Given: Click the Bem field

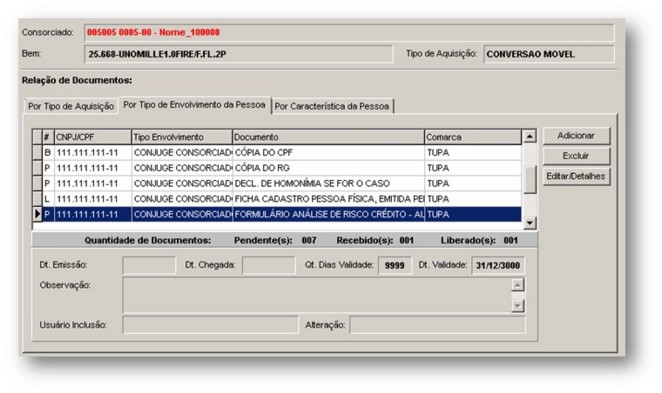Looking at the screenshot, I should [x=239, y=54].
